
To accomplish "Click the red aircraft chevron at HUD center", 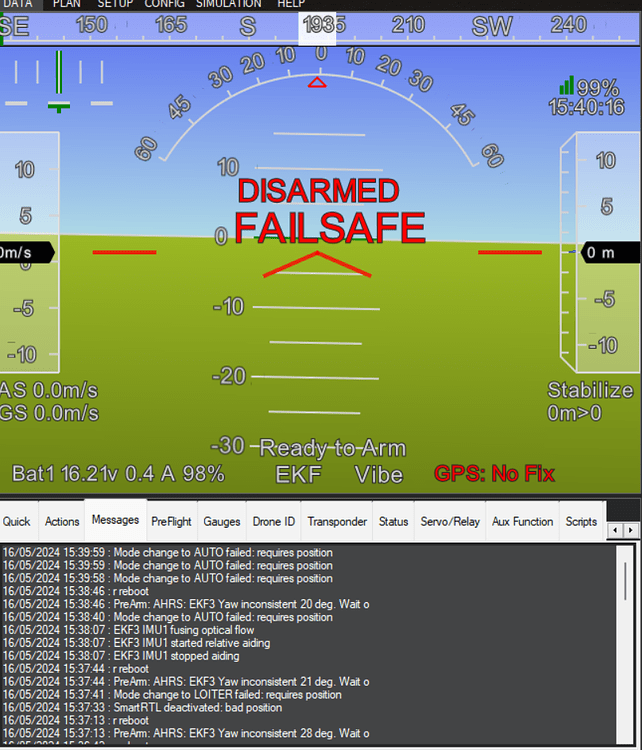I will [x=317, y=264].
